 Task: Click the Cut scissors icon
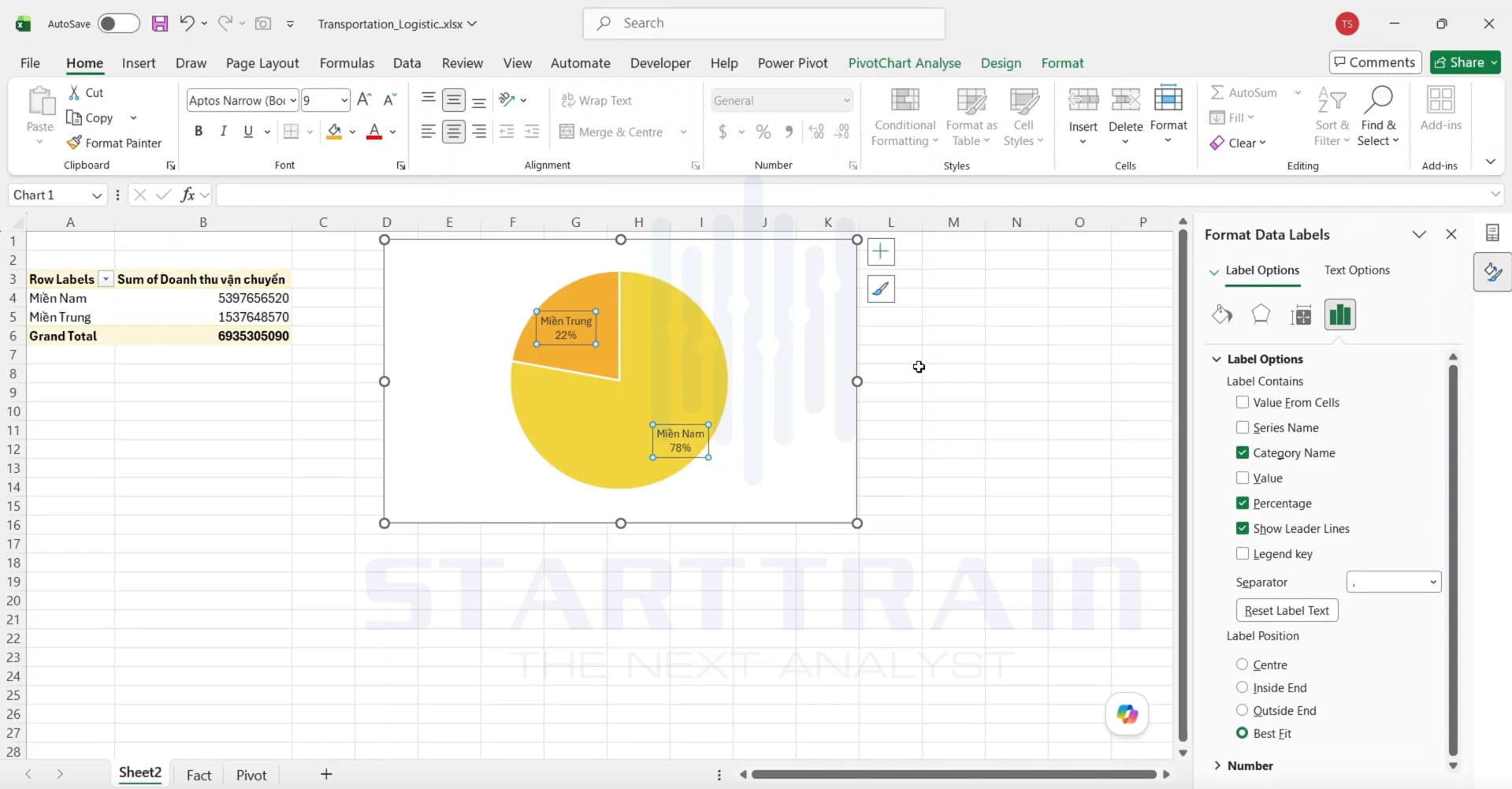[x=74, y=92]
